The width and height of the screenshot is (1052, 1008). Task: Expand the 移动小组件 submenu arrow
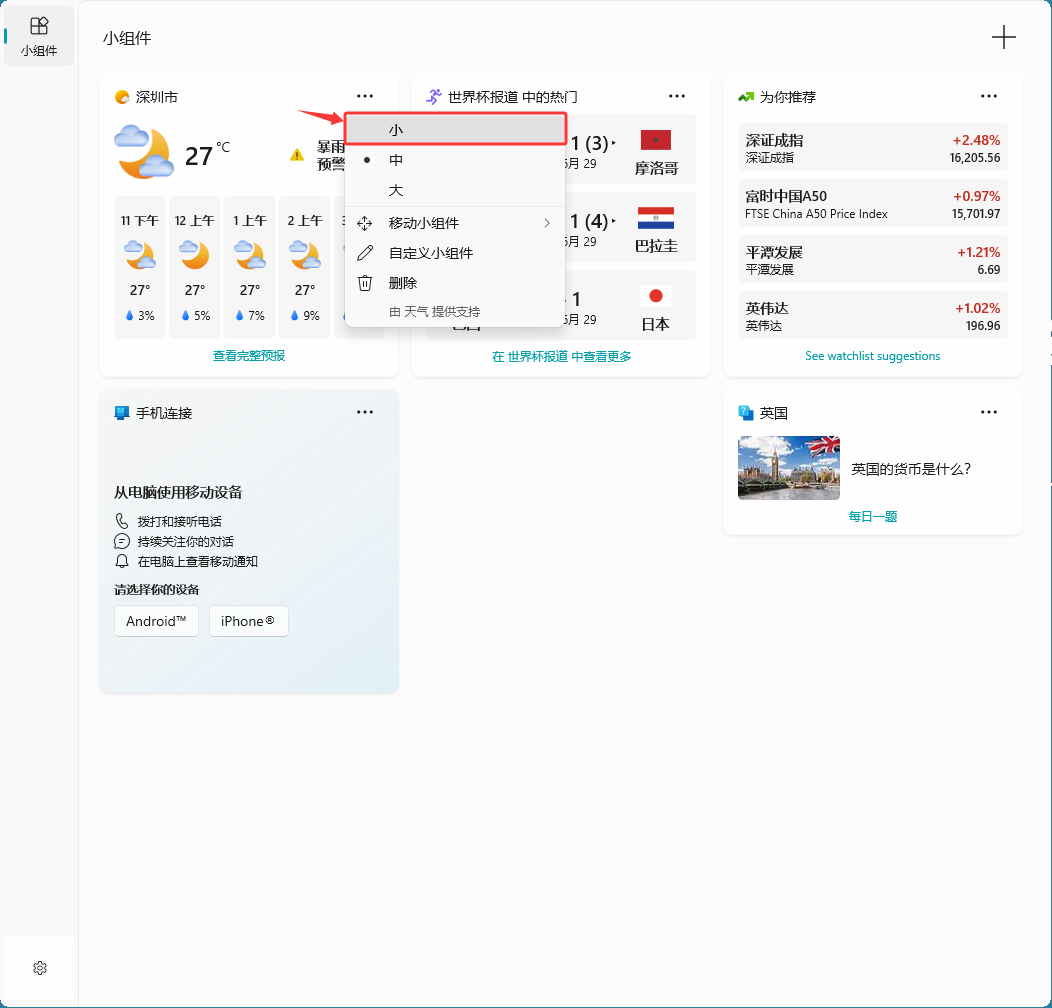point(547,223)
